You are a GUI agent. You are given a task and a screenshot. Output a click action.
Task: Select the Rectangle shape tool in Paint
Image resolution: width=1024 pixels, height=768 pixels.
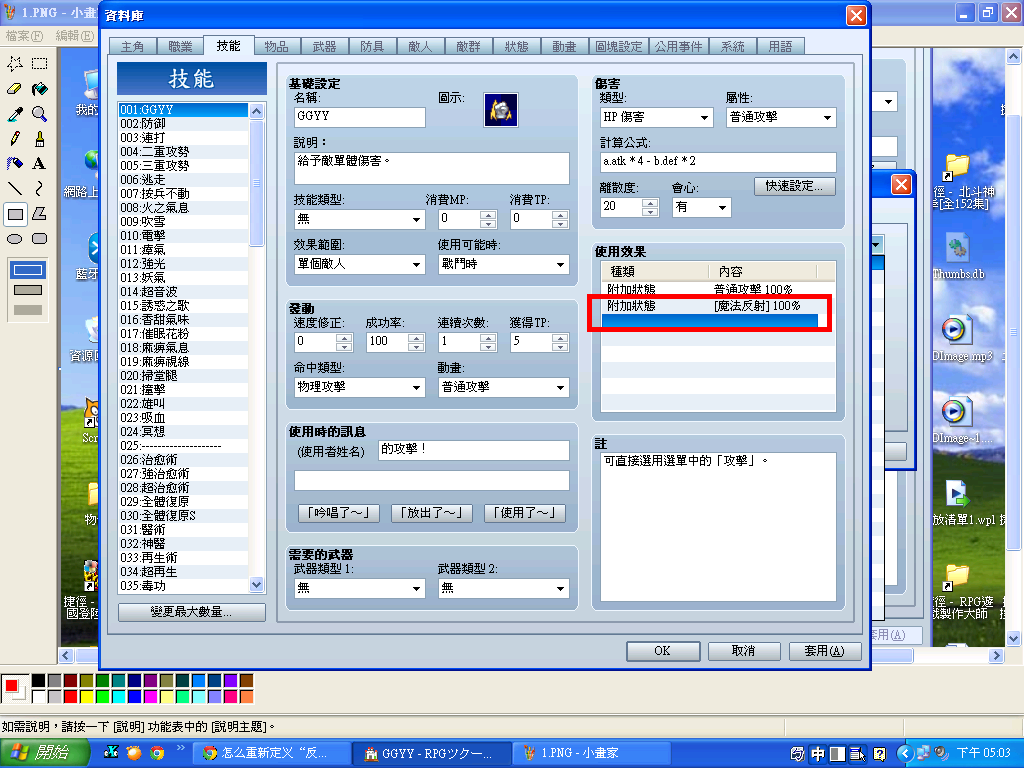pos(15,214)
